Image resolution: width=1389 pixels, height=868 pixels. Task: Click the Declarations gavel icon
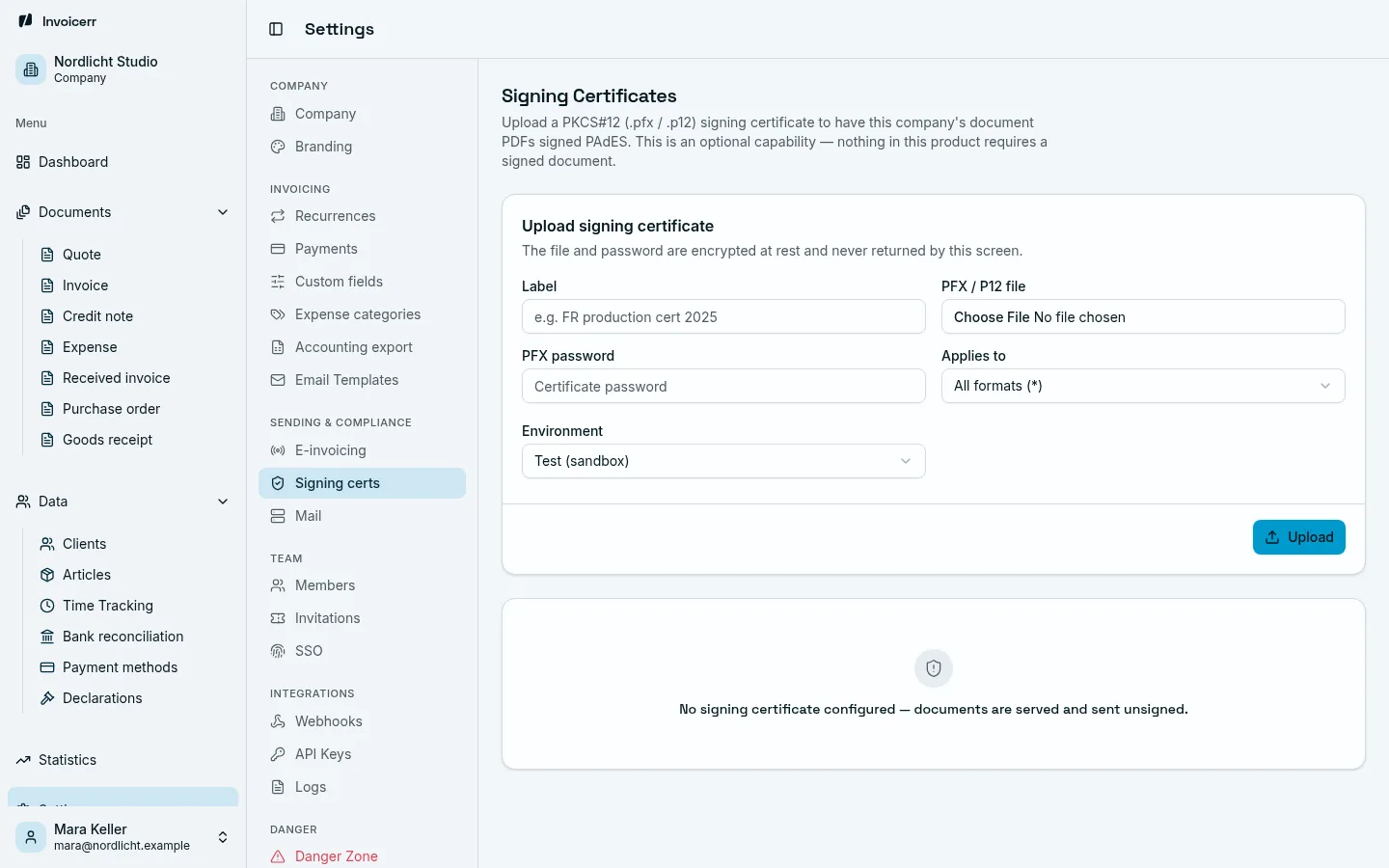pyautogui.click(x=47, y=698)
